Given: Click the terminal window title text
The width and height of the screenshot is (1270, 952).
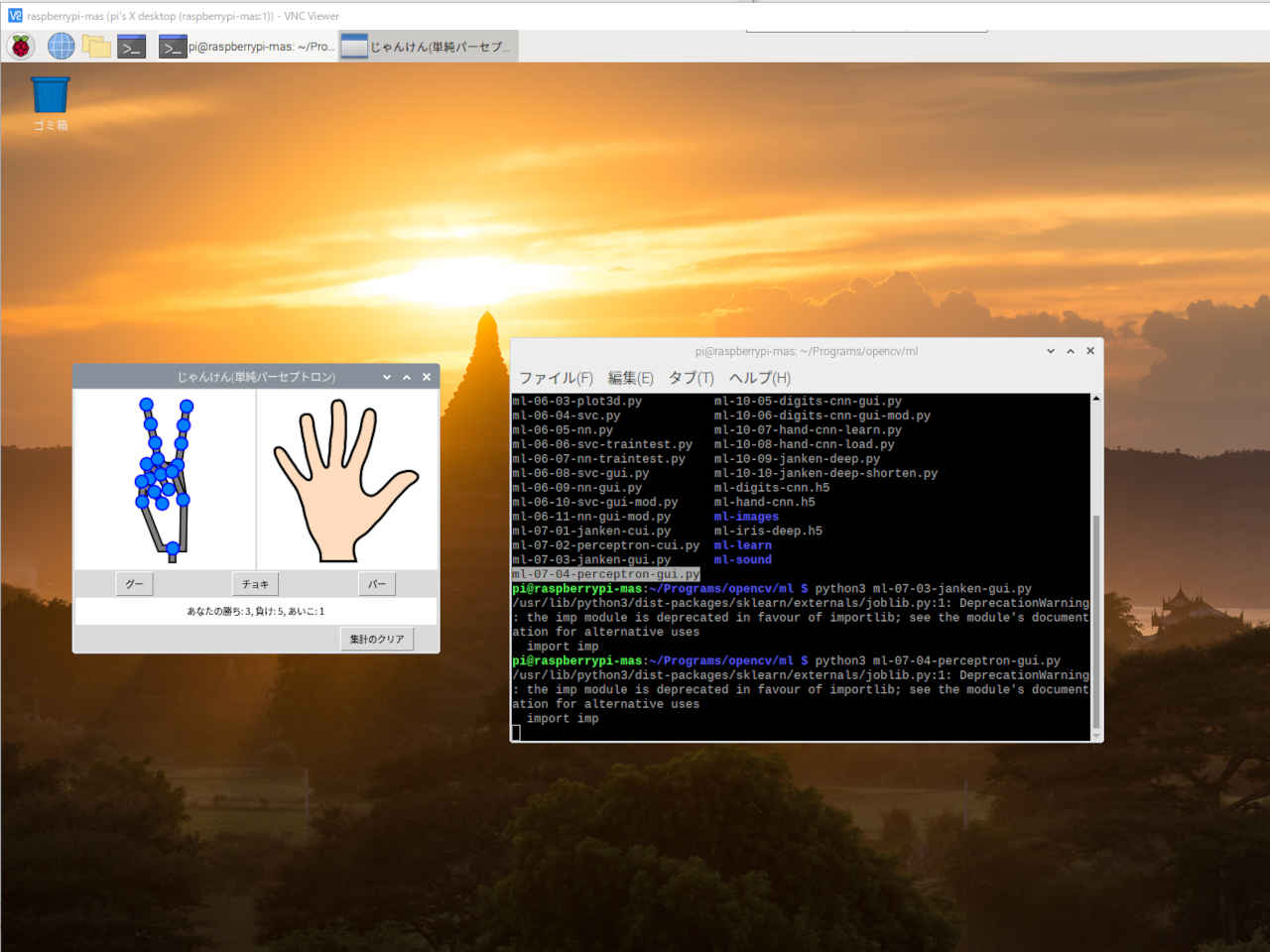Looking at the screenshot, I should tap(806, 351).
